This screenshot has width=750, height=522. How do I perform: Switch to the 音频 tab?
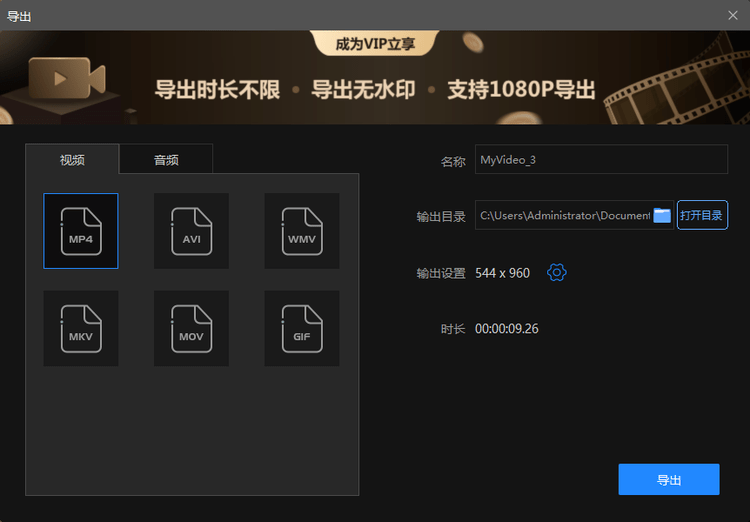pos(166,159)
